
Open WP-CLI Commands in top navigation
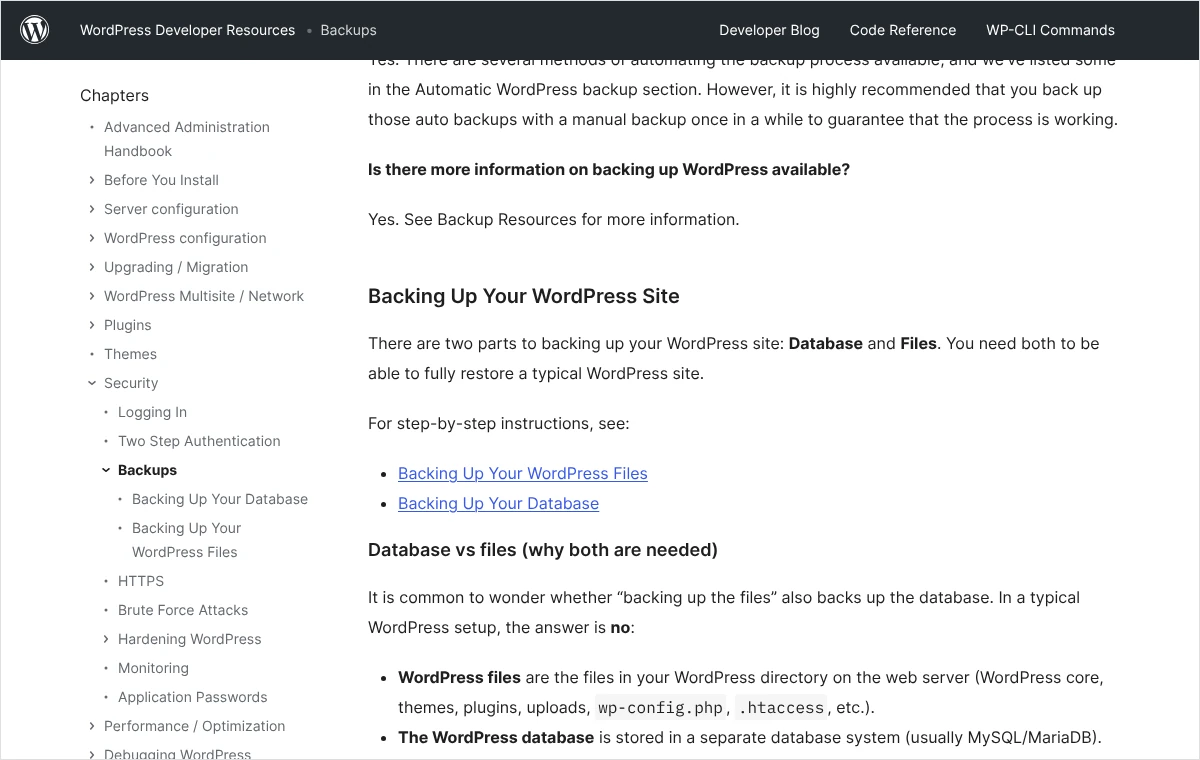point(1050,30)
